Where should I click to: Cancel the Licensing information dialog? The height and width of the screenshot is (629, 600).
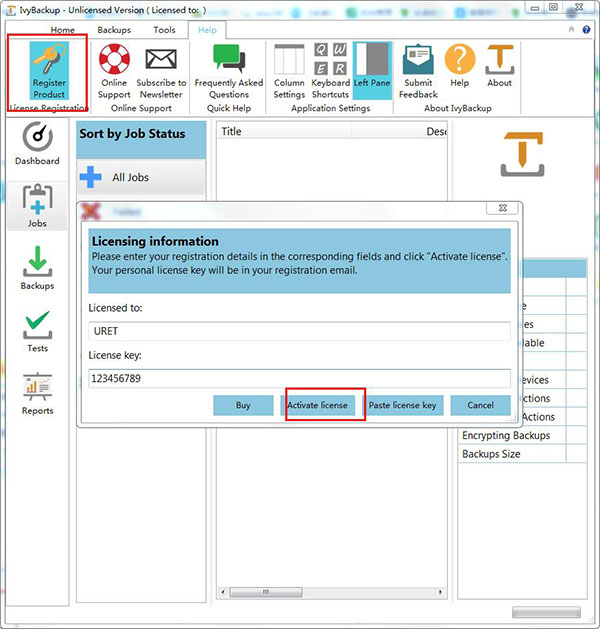pyautogui.click(x=480, y=405)
